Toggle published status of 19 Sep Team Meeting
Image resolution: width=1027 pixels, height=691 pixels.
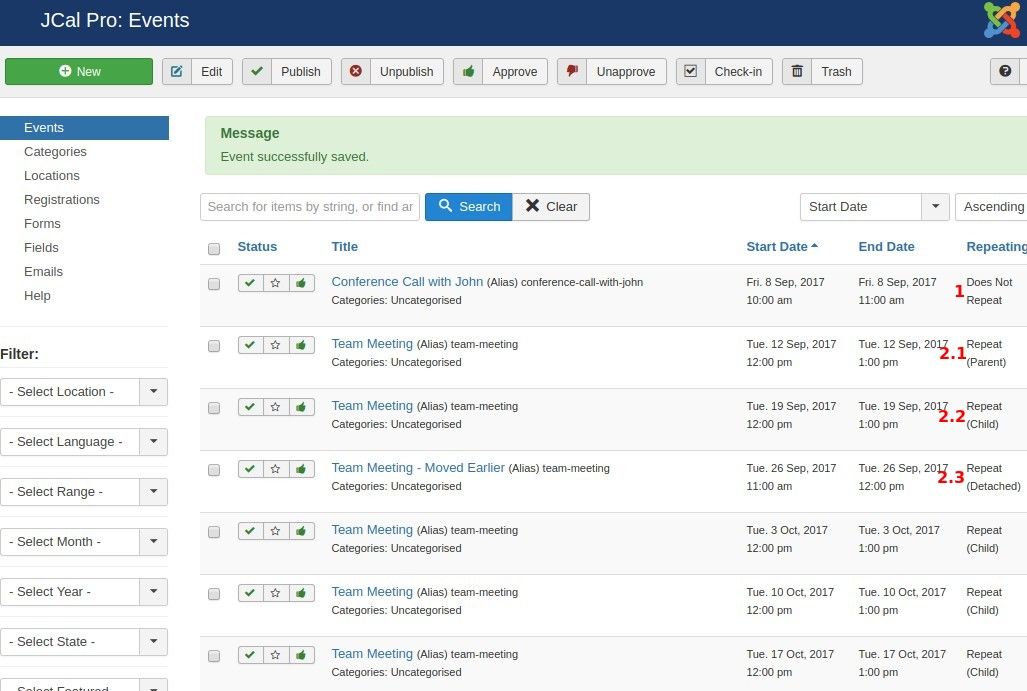pyautogui.click(x=250, y=407)
